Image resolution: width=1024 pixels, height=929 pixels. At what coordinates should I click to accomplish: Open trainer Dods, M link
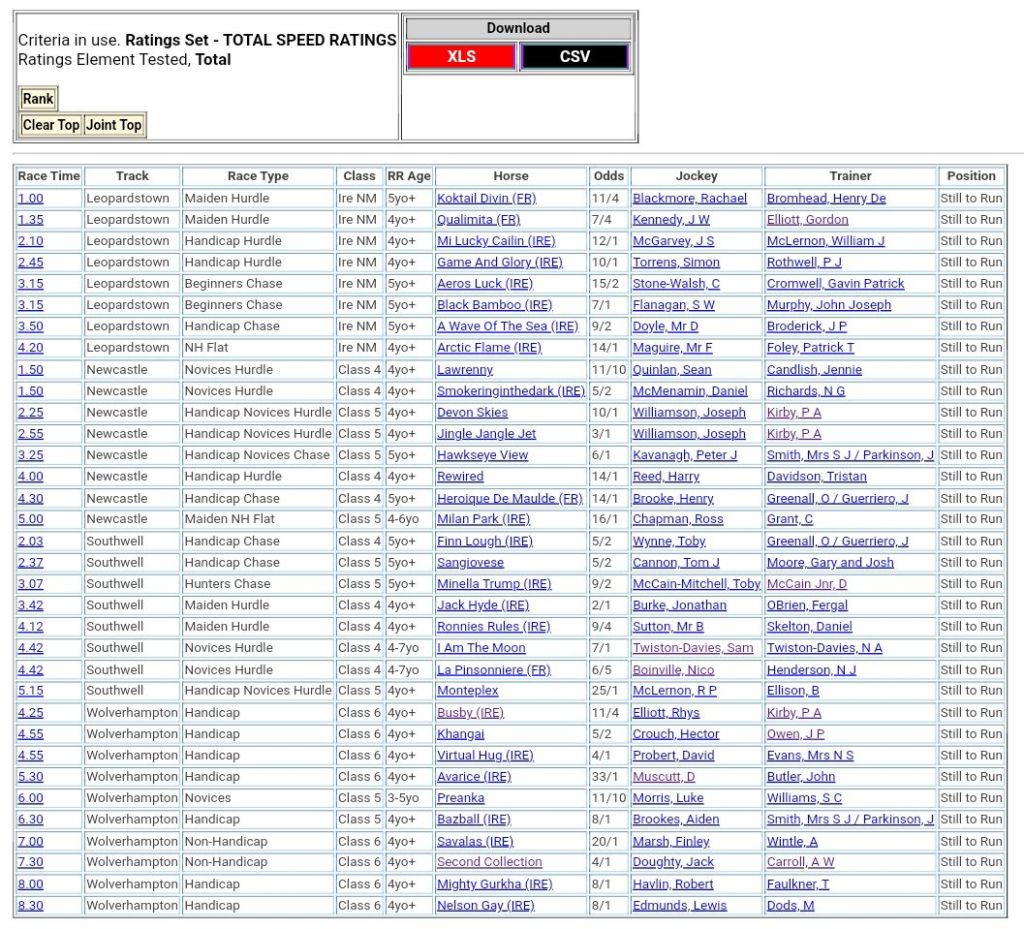coord(790,905)
